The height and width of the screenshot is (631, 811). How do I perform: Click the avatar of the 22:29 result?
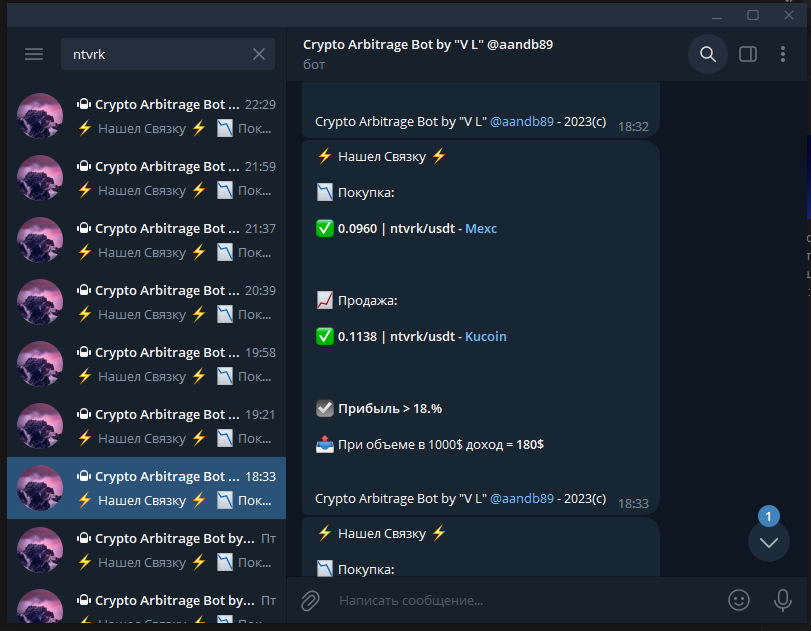(40, 116)
